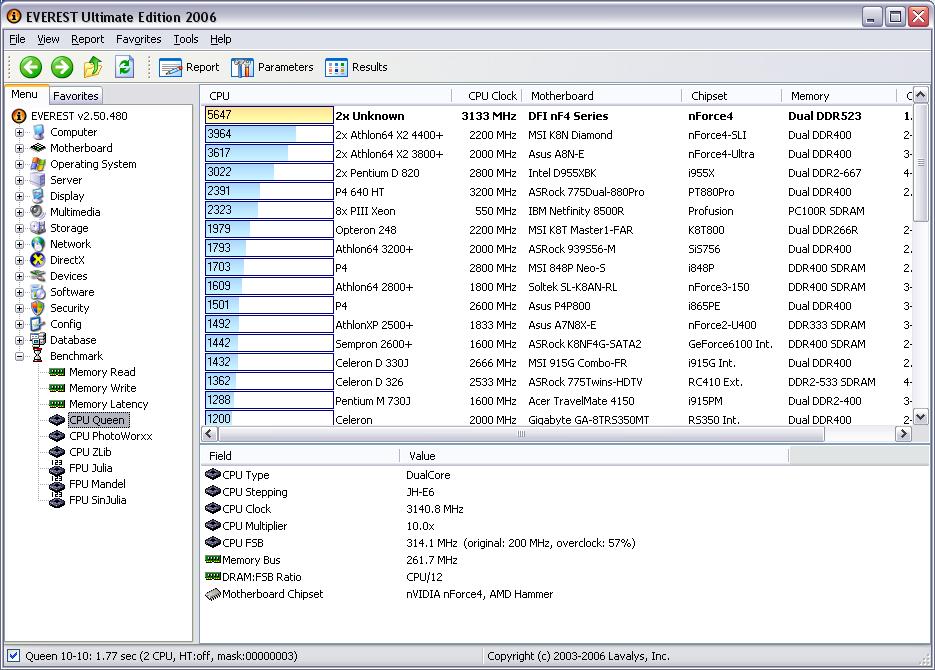
Task: Select Multimedia tree item
Action: (x=75, y=212)
